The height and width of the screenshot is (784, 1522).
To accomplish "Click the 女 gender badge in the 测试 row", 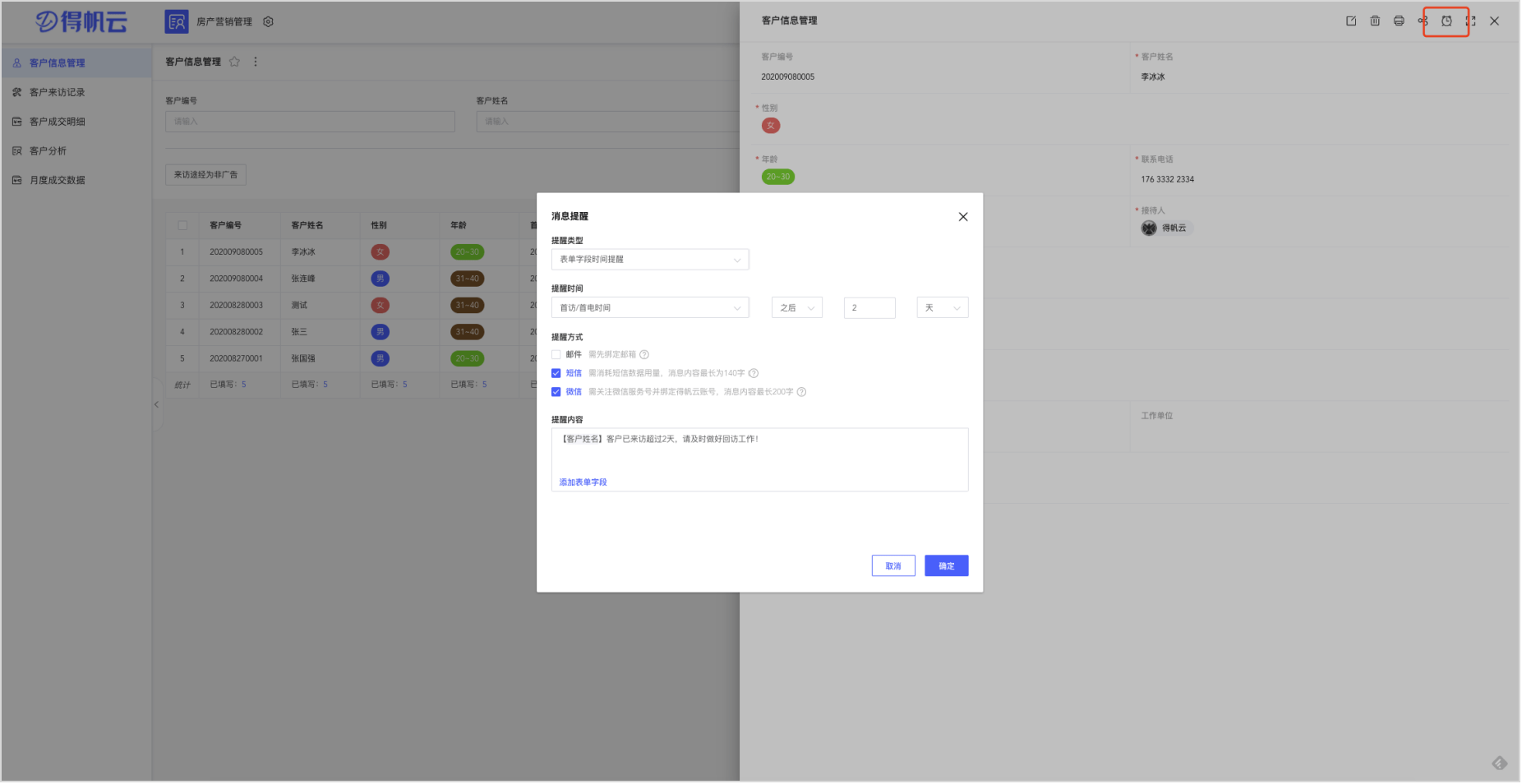I will 380,306.
